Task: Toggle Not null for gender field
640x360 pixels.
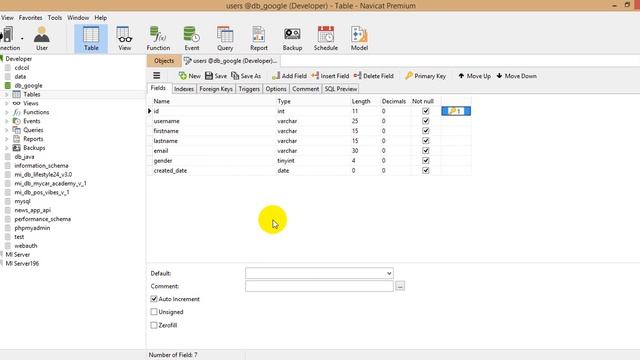Action: 426,160
